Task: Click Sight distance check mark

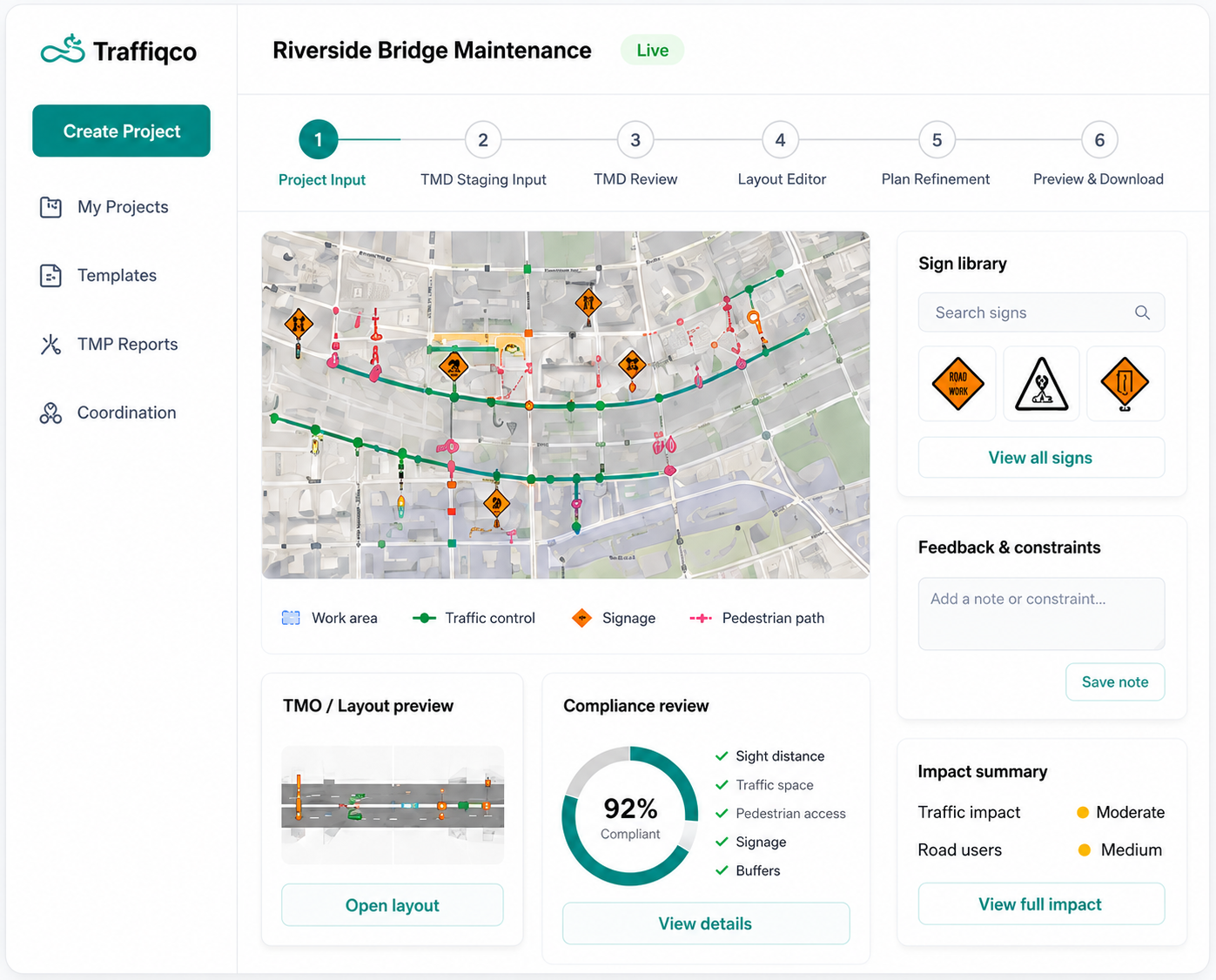Action: (722, 756)
